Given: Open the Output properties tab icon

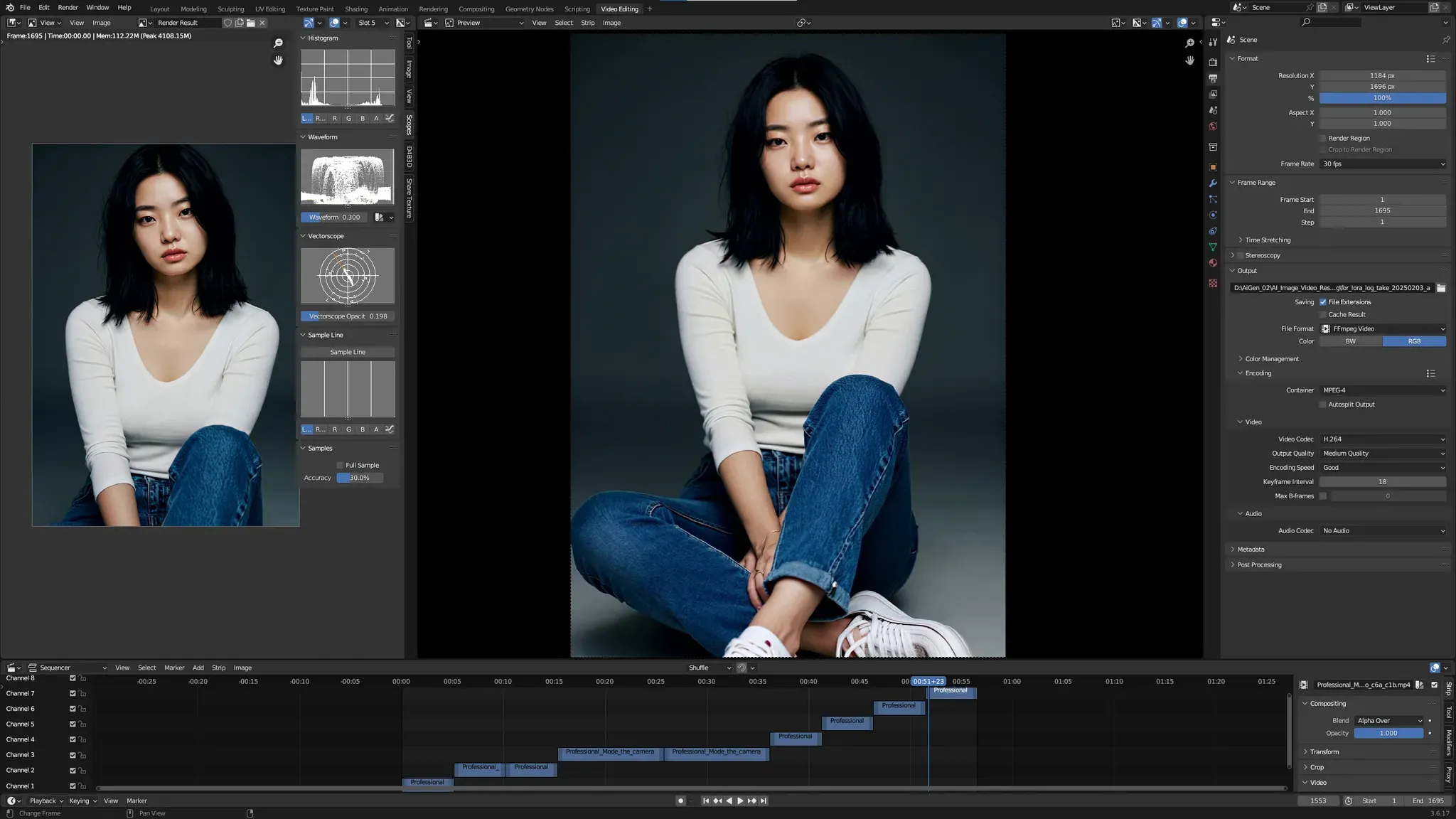Looking at the screenshot, I should coord(1213,78).
